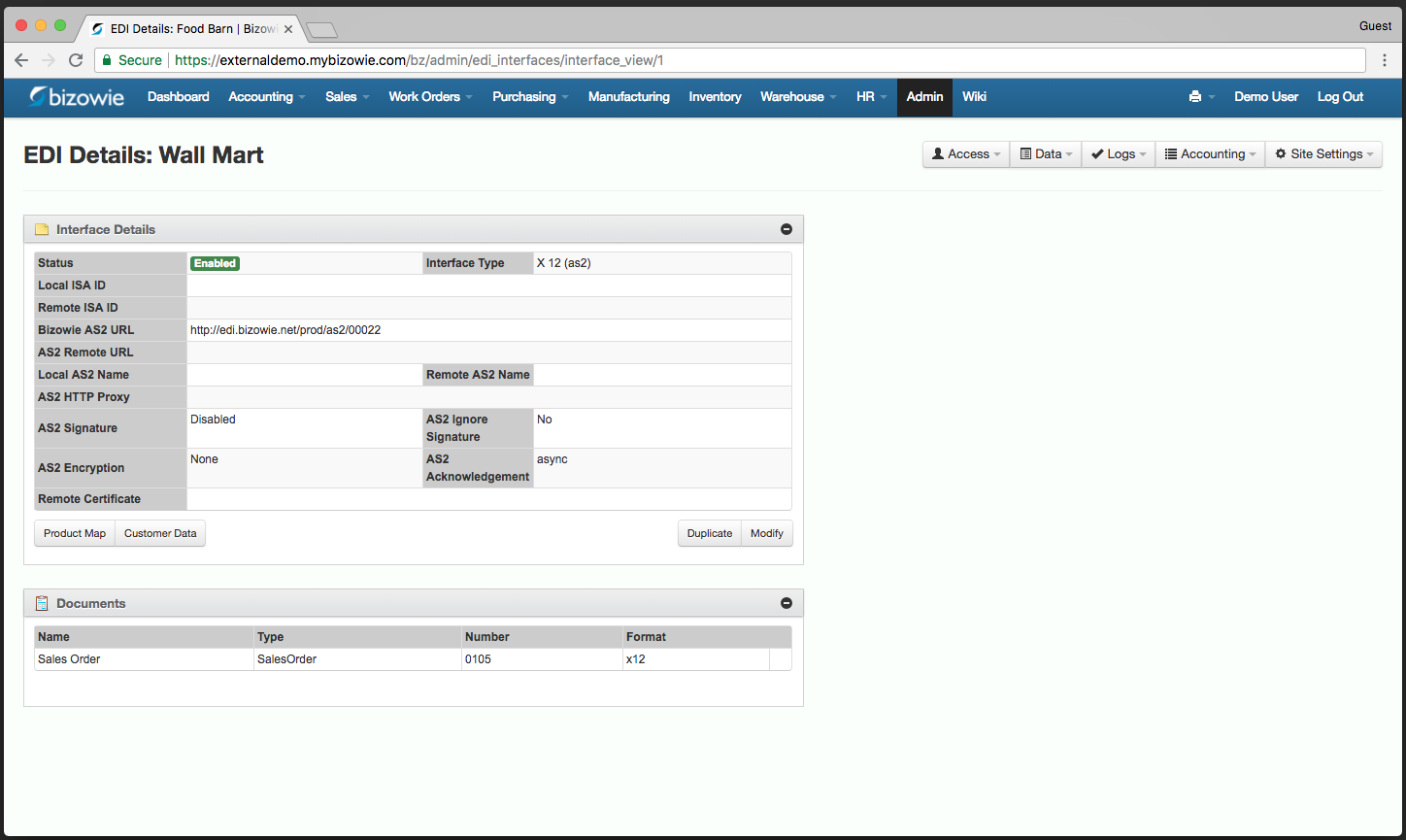Open the HR dropdown
Screen dimensions: 1406x840
click(872, 97)
